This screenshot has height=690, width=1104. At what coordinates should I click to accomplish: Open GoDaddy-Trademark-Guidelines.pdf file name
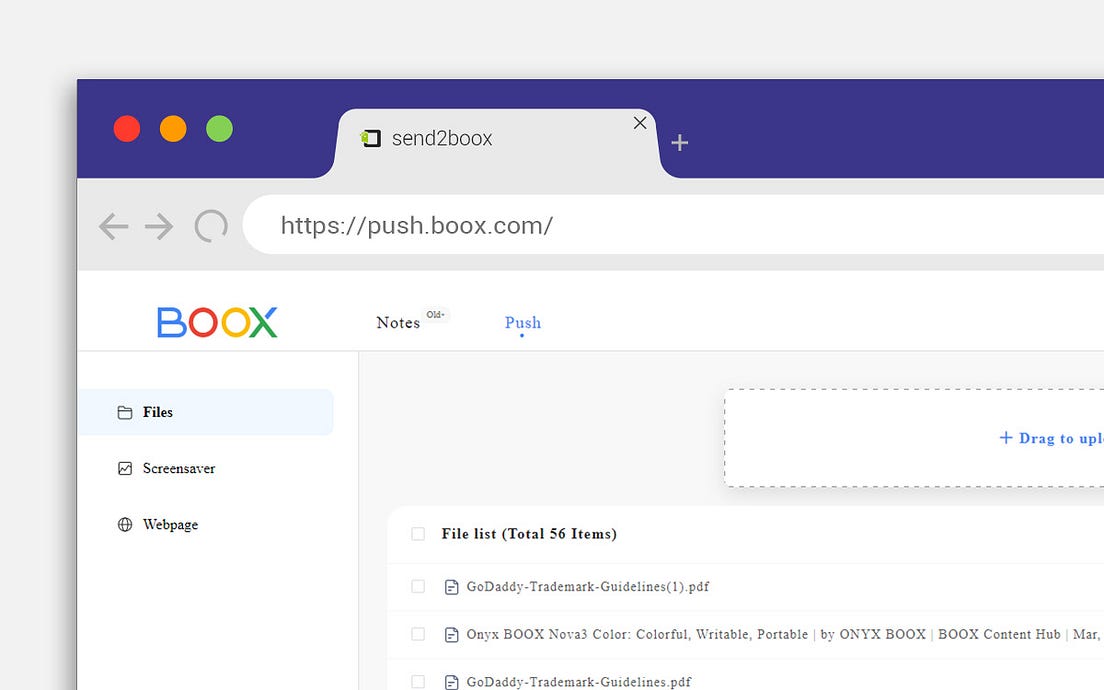(x=579, y=682)
